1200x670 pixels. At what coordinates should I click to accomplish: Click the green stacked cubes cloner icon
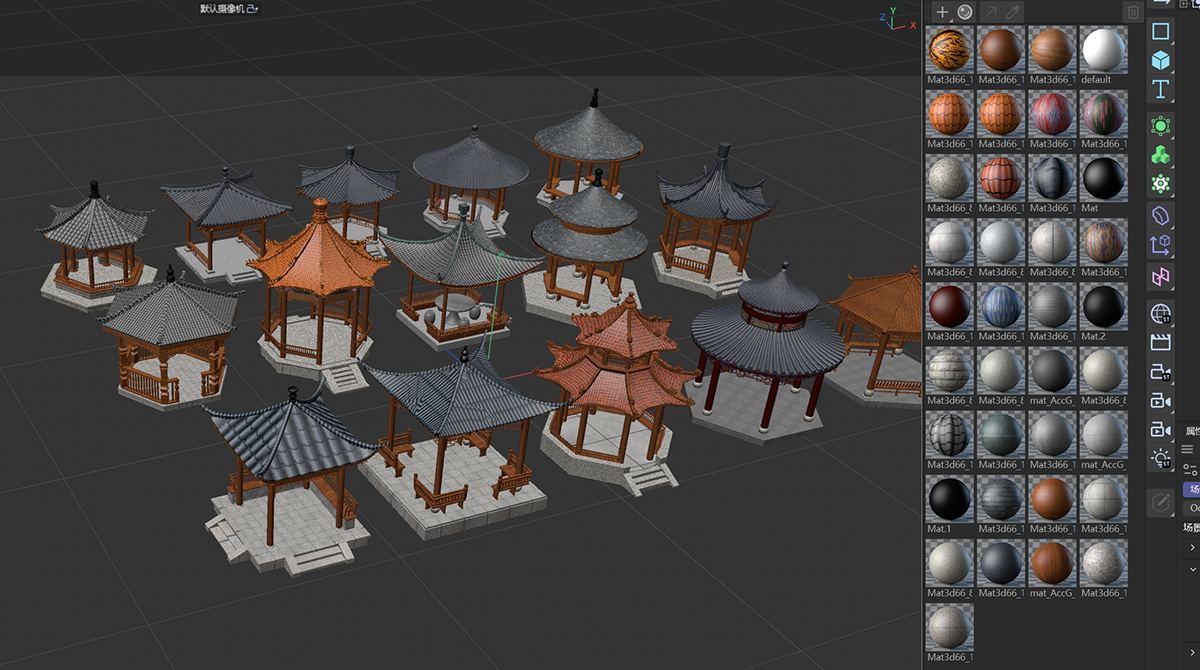coord(1160,155)
